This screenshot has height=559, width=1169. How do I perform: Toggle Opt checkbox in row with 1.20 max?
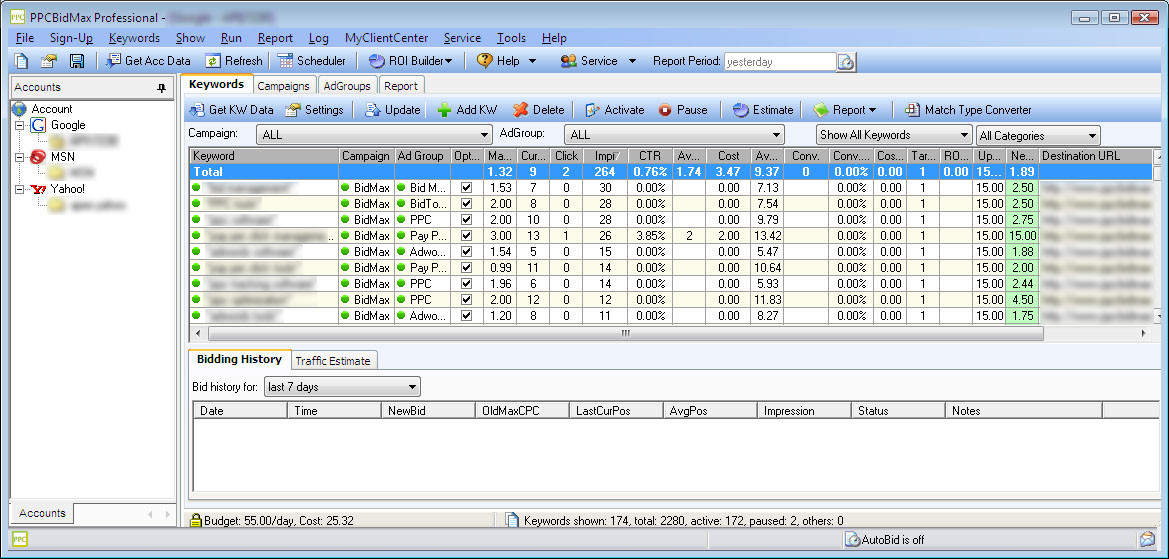coord(467,315)
